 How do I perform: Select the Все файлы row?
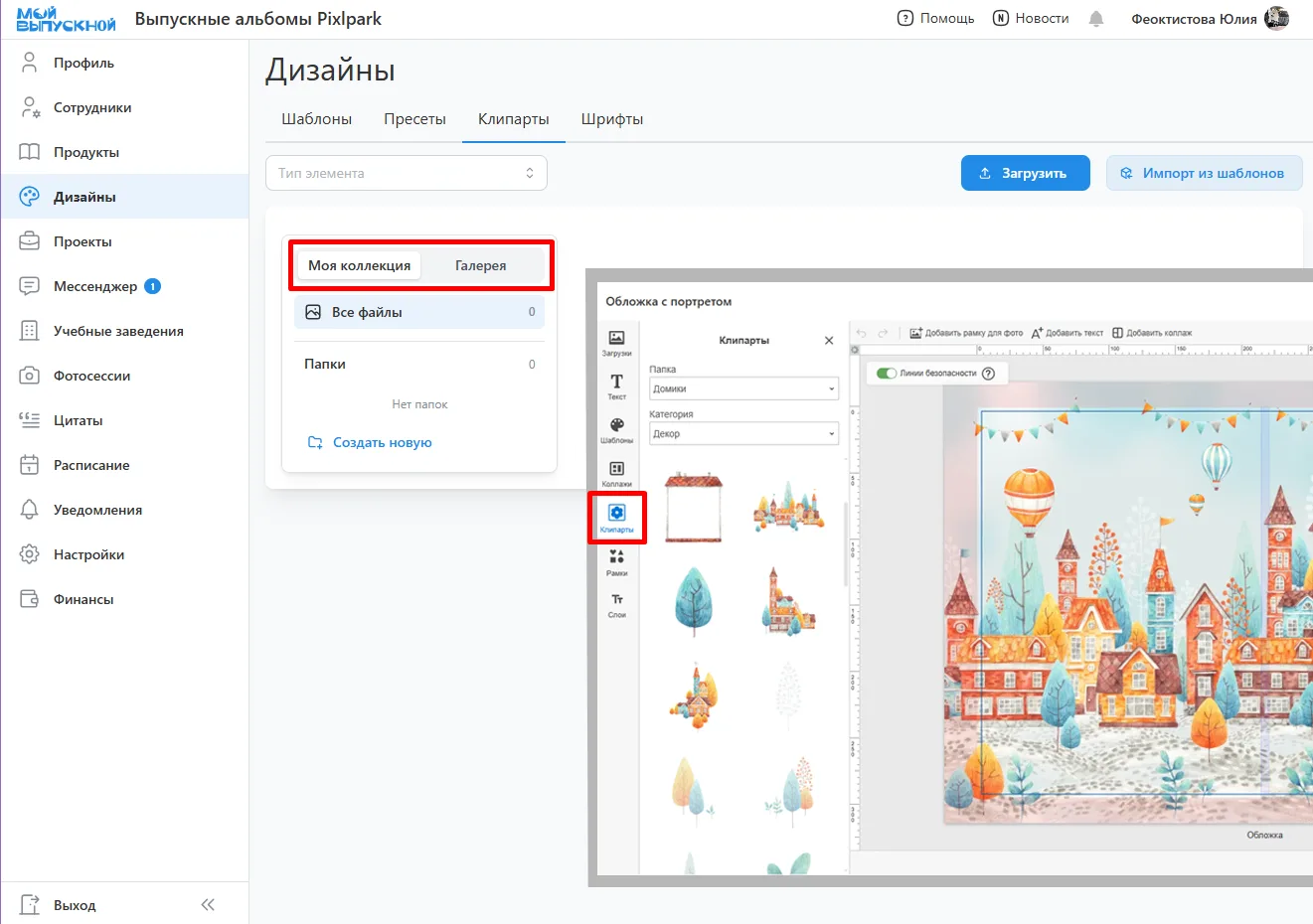coord(419,312)
